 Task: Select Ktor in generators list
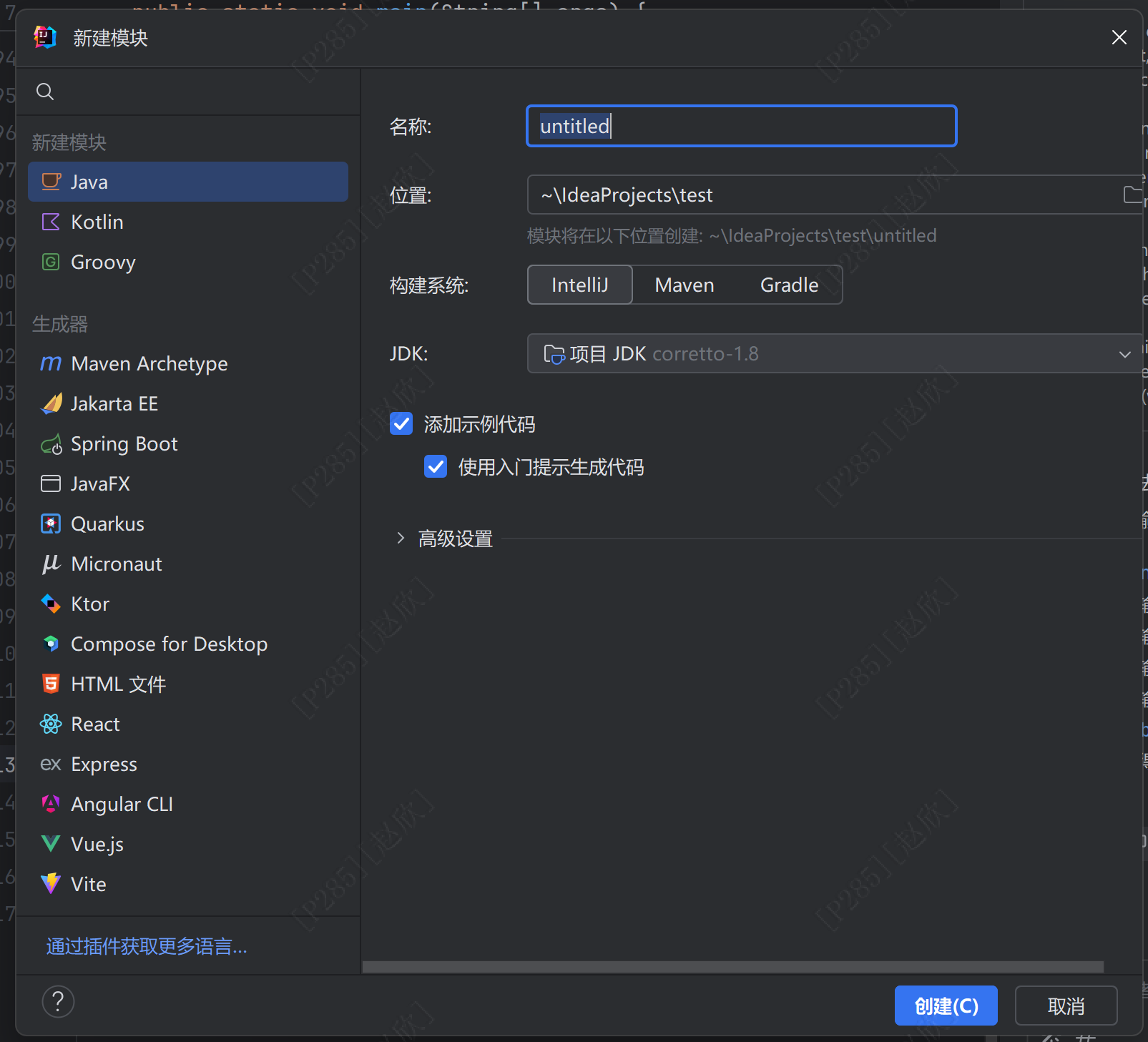point(188,604)
